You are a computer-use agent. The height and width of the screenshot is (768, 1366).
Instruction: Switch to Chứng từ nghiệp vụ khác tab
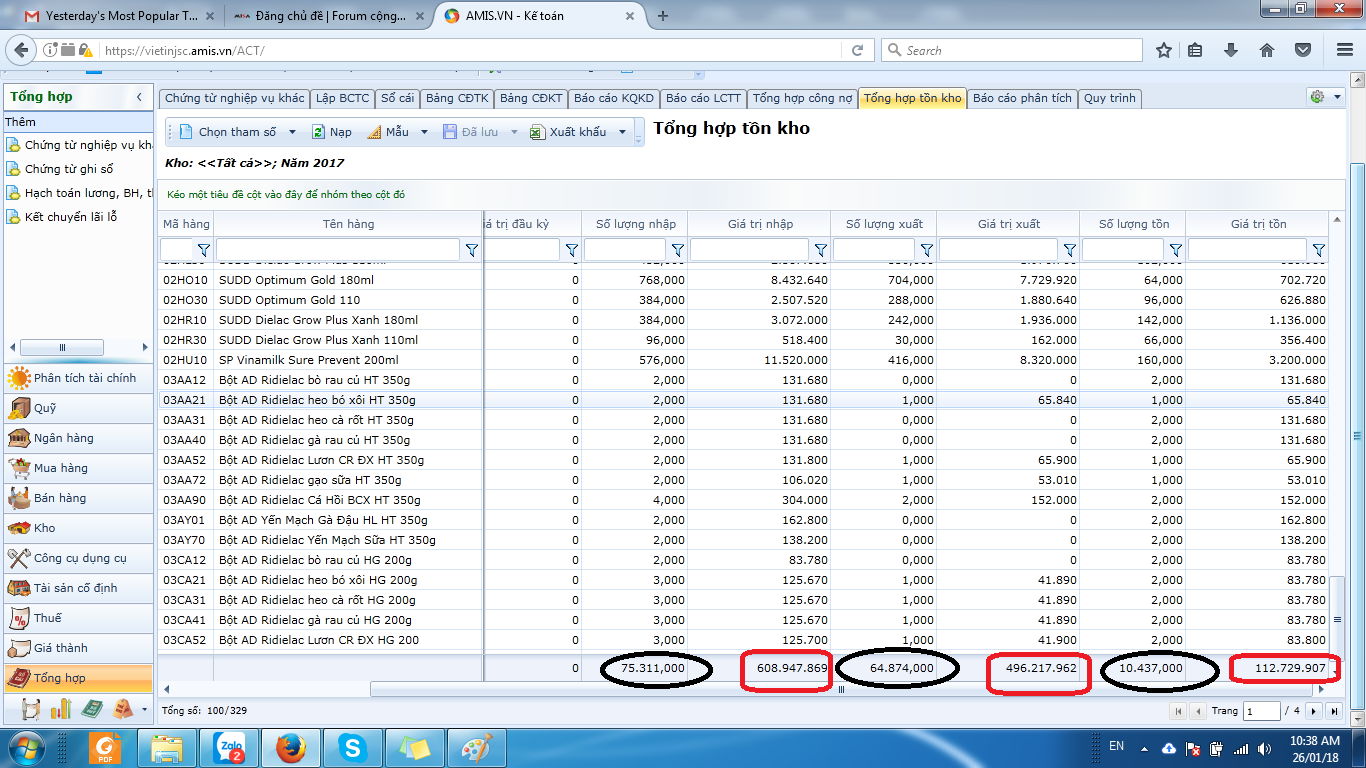pyautogui.click(x=234, y=98)
